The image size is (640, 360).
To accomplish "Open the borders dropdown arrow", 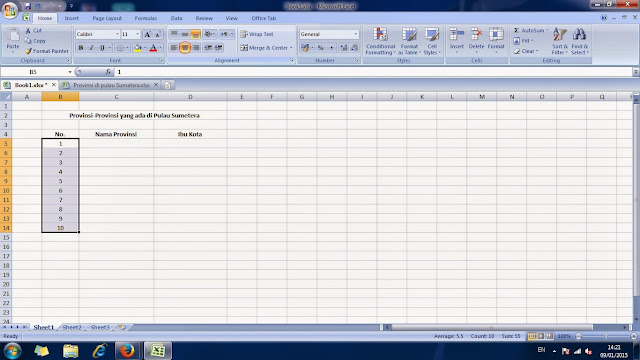I will click(127, 48).
